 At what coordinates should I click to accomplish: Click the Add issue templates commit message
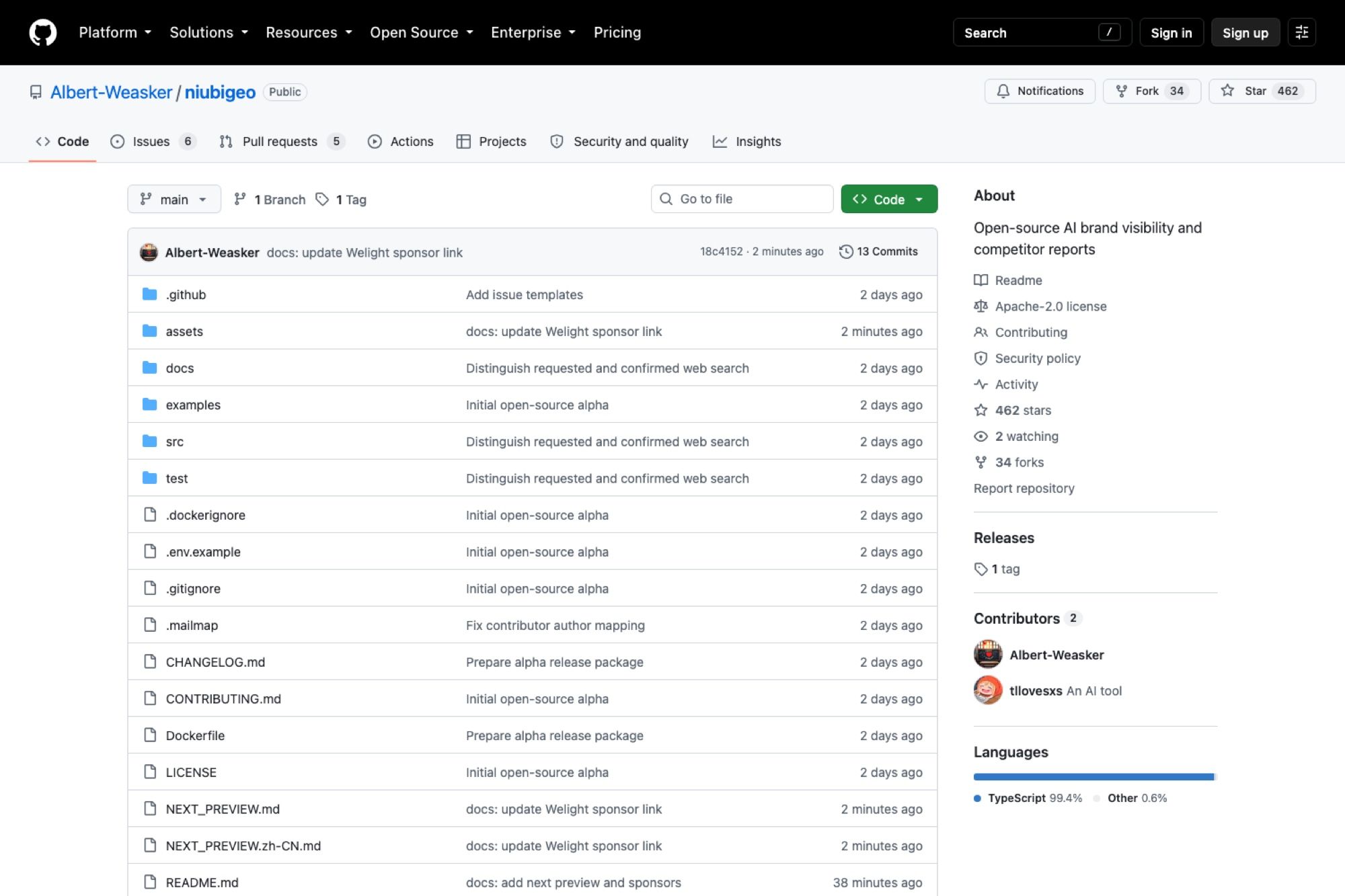524,294
